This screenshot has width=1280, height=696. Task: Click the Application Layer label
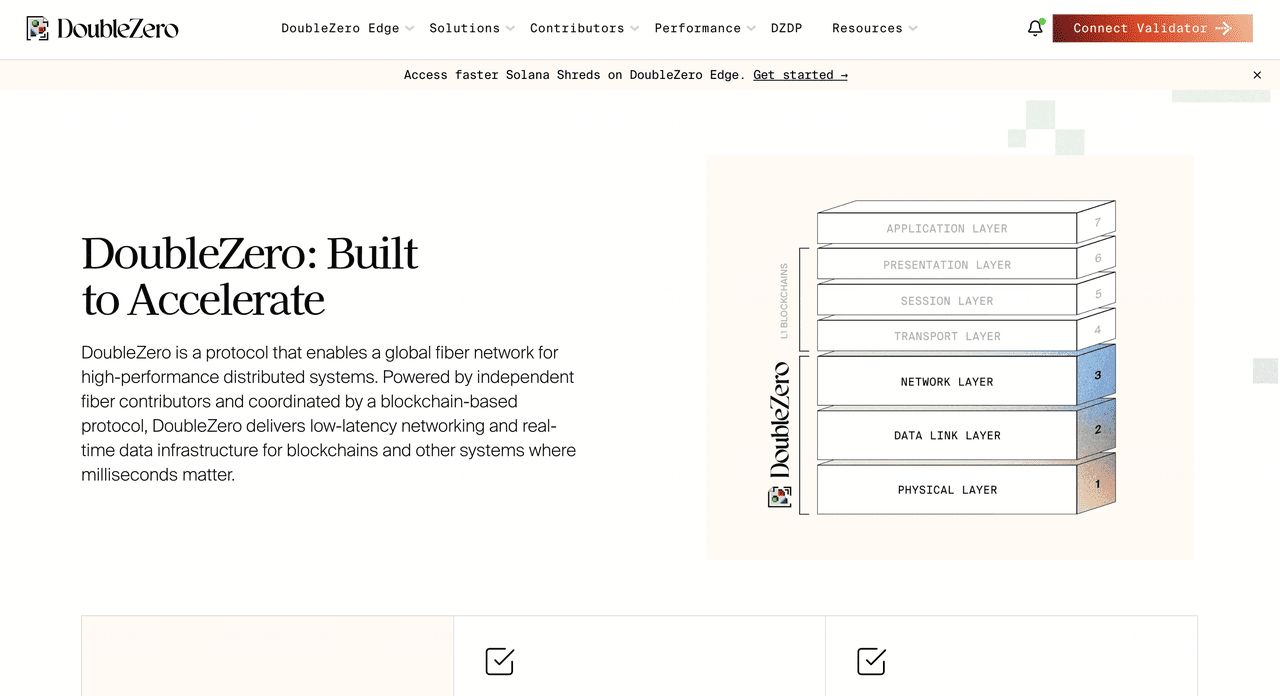click(947, 229)
